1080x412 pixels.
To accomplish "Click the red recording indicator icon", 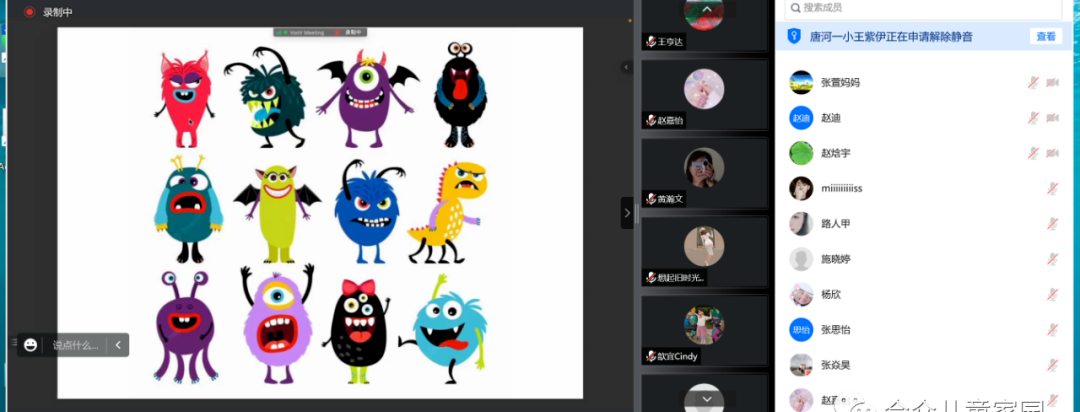I will (29, 12).
